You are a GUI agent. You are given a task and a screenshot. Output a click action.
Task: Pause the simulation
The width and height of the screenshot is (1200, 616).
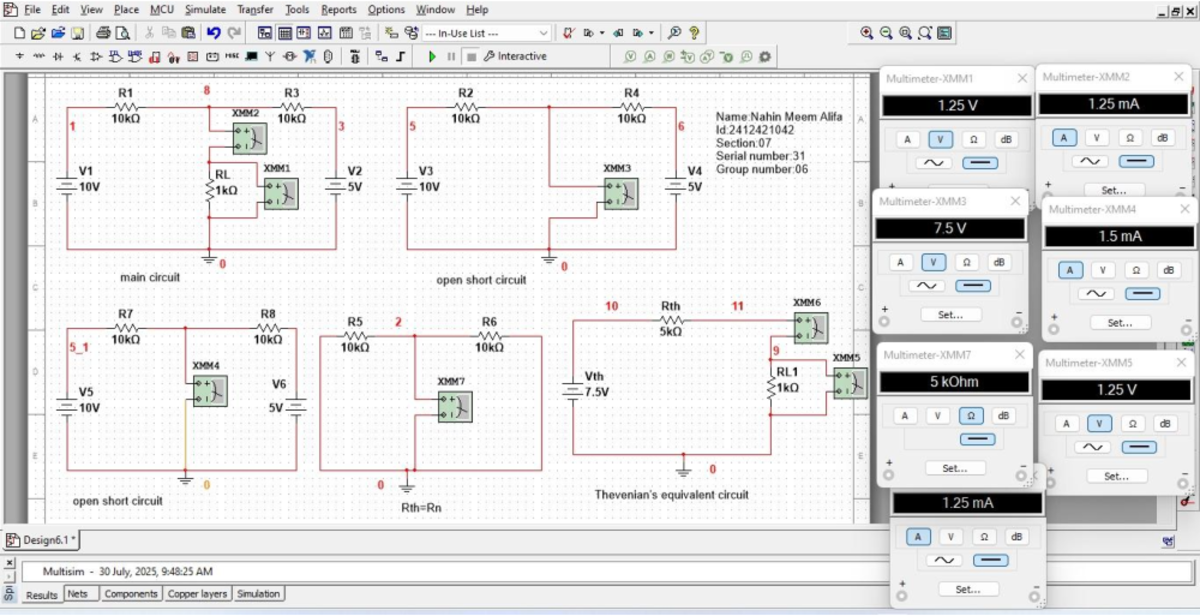coord(451,56)
